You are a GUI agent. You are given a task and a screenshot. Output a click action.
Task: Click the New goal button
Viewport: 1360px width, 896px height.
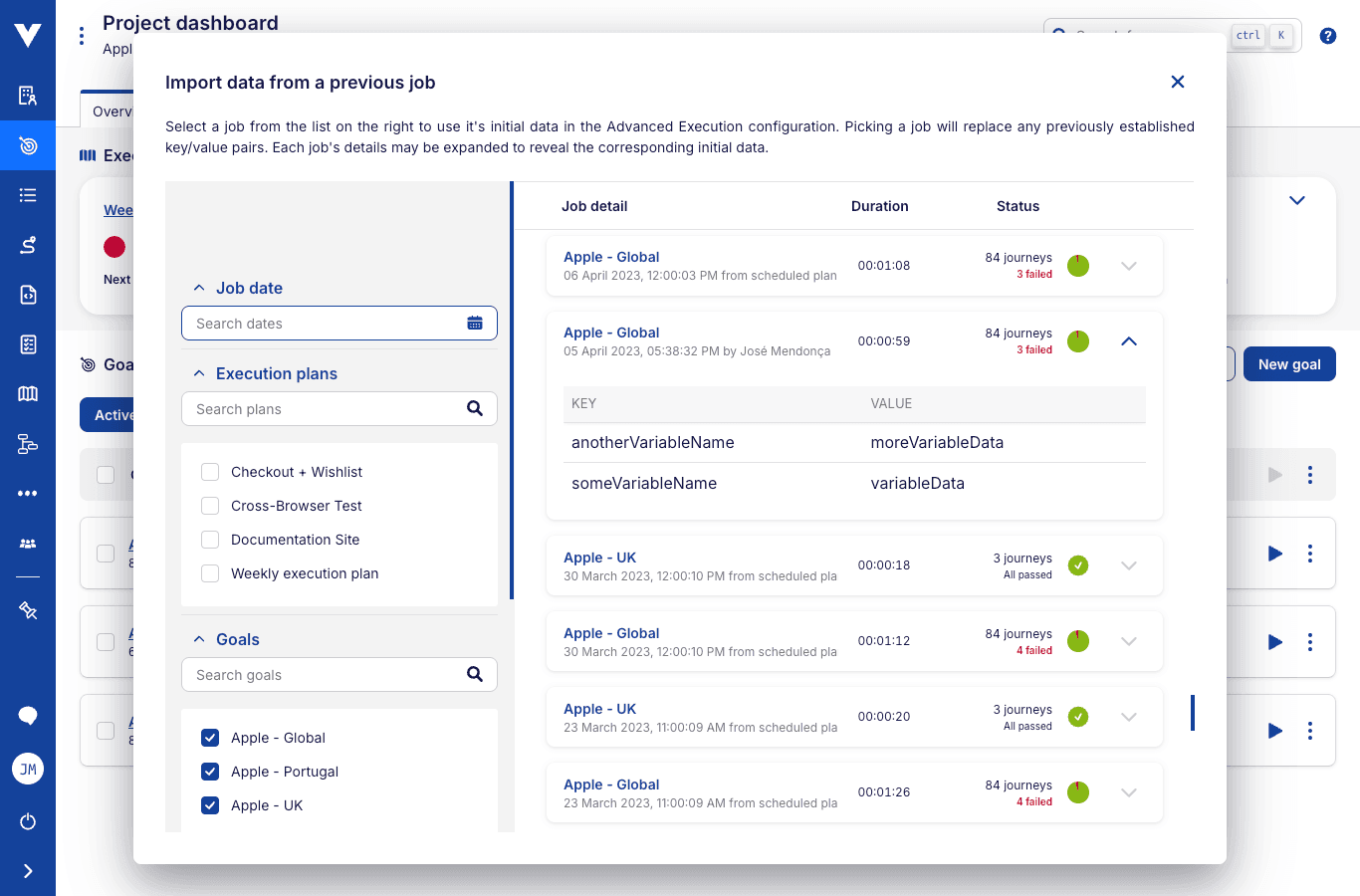pyautogui.click(x=1288, y=364)
